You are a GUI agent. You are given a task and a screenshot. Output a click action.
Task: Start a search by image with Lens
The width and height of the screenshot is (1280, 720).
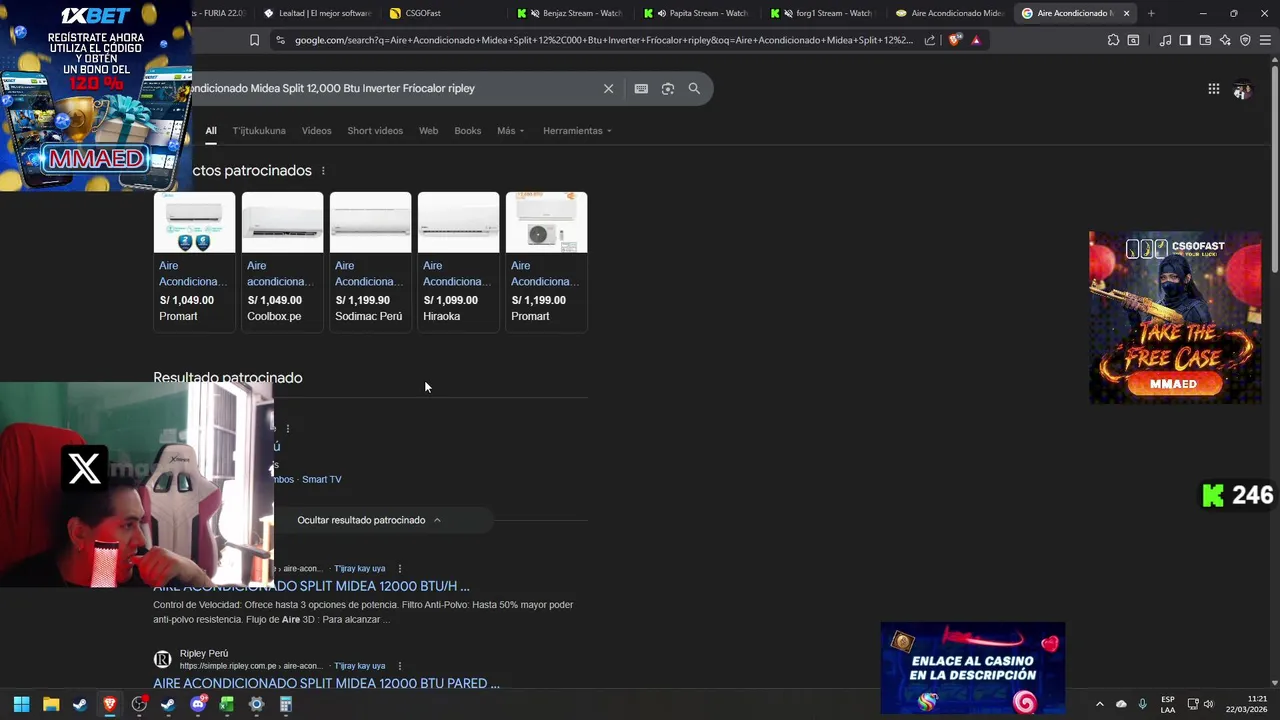tap(668, 88)
